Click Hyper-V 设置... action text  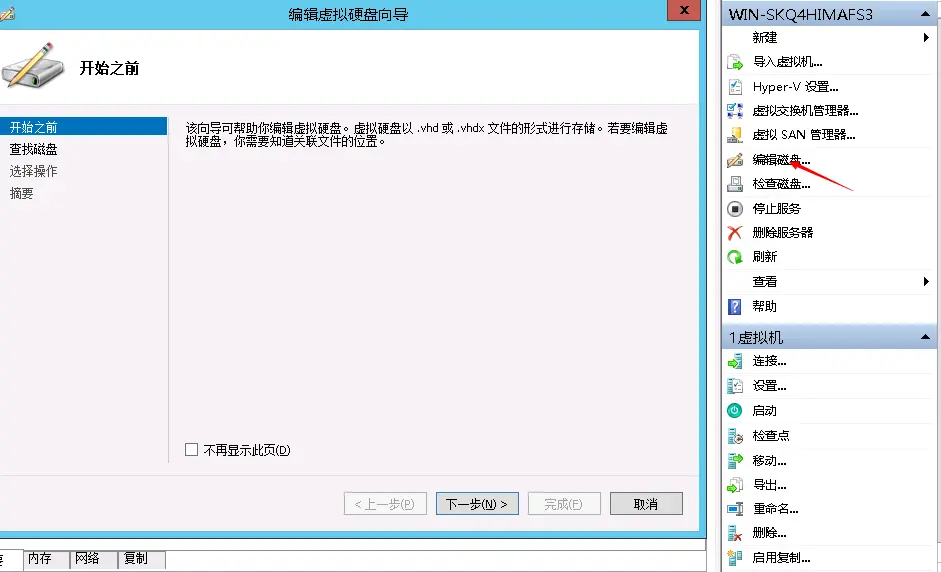[x=795, y=86]
